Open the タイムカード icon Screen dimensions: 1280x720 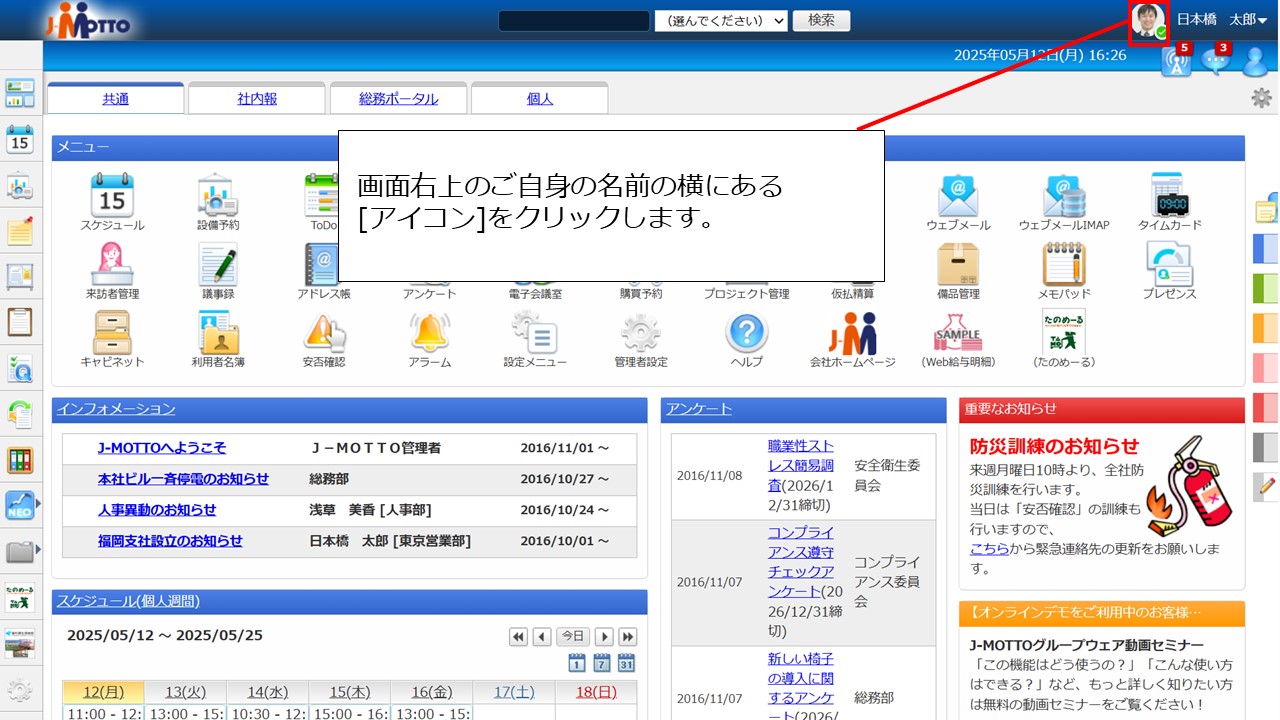pyautogui.click(x=1169, y=197)
